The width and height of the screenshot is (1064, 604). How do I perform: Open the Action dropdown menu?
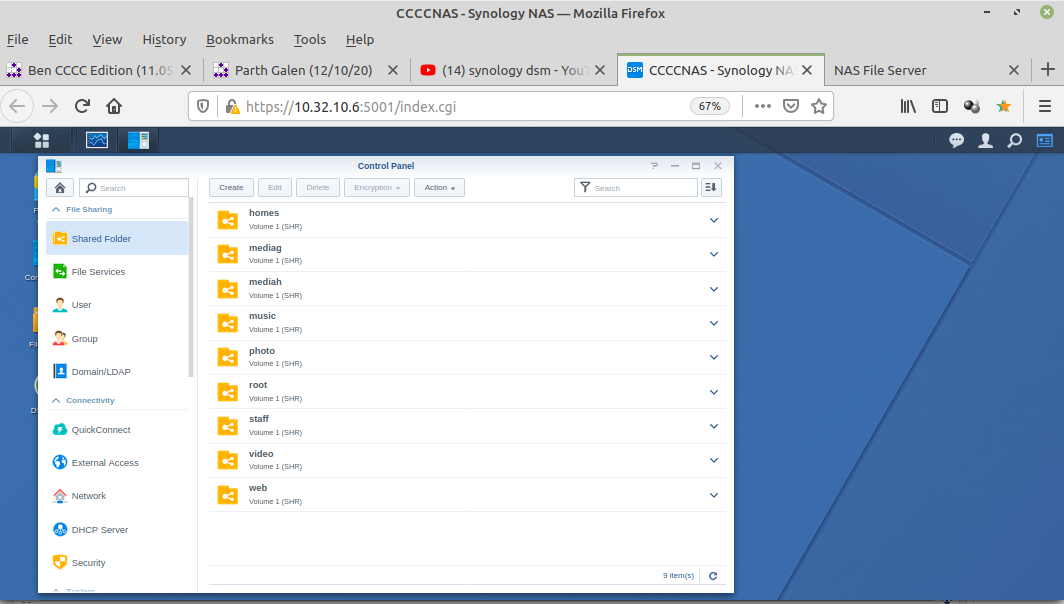[x=439, y=187]
